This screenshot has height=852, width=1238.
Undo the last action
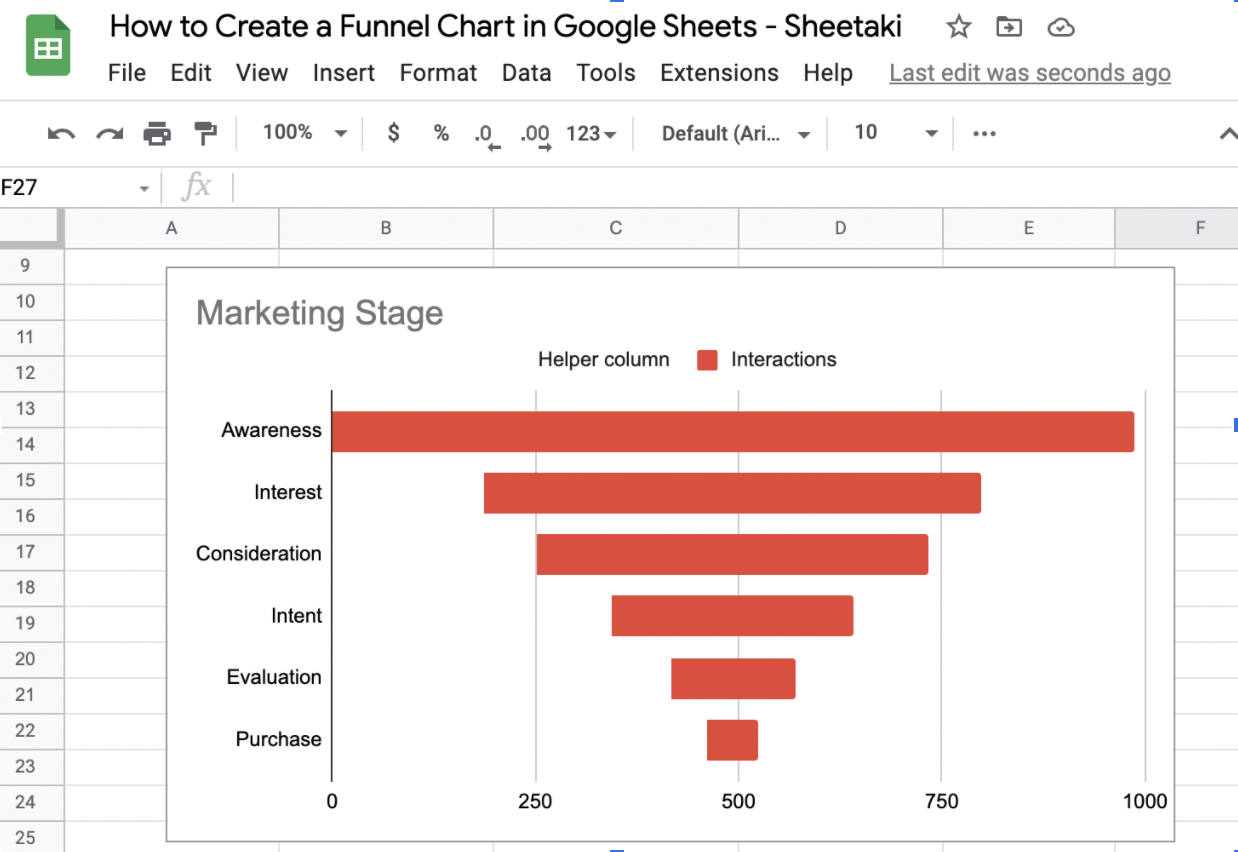click(61, 133)
